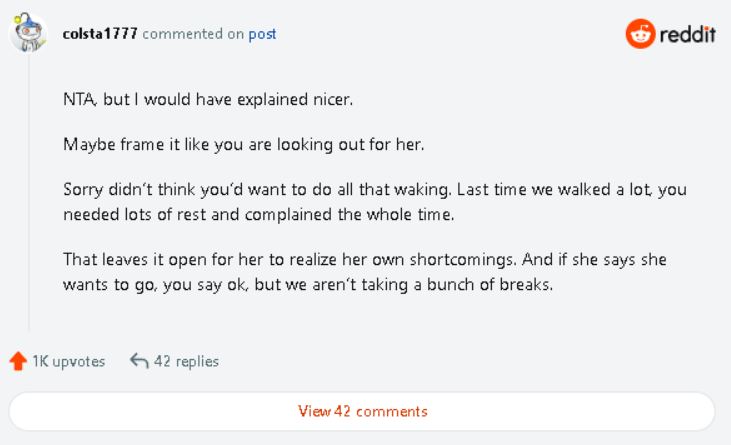The image size is (731, 445).
Task: Open the "42 replies" label
Action: (x=186, y=361)
